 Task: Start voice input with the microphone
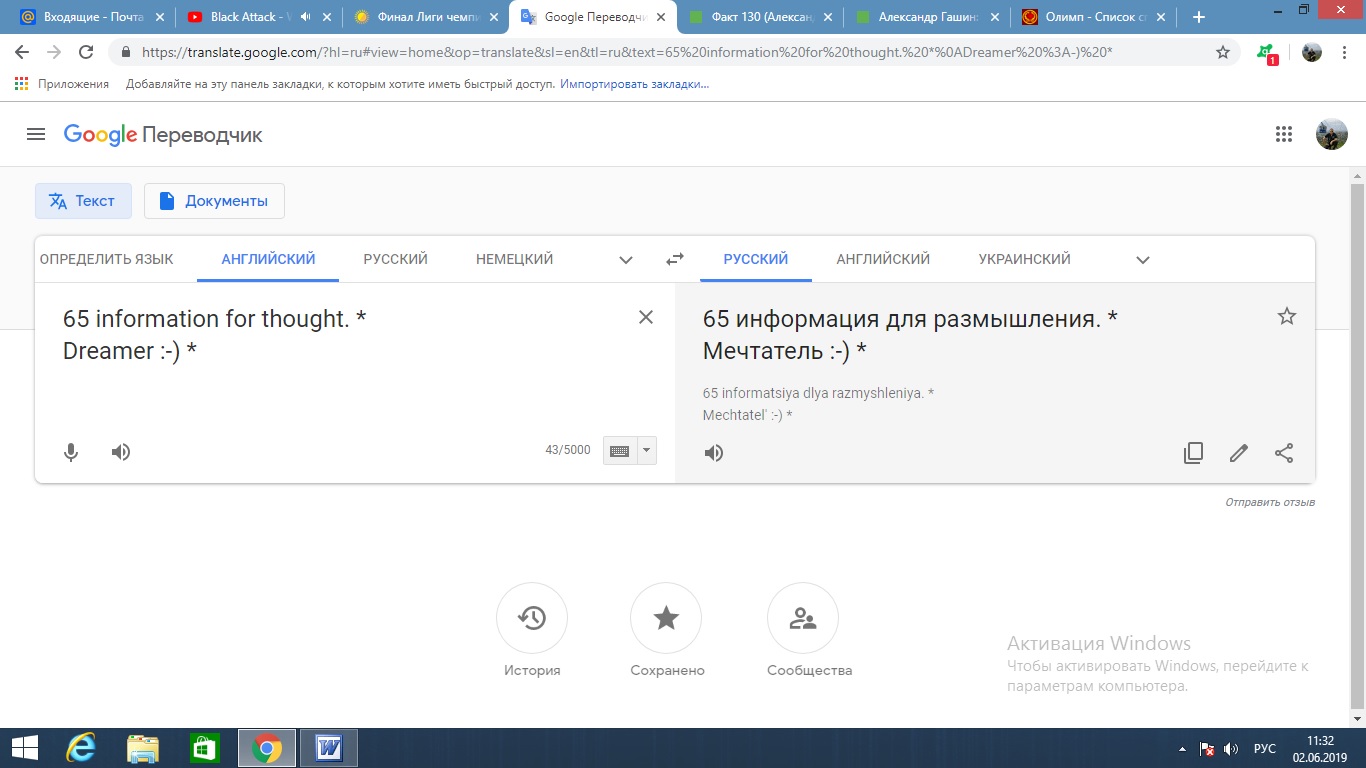[71, 452]
